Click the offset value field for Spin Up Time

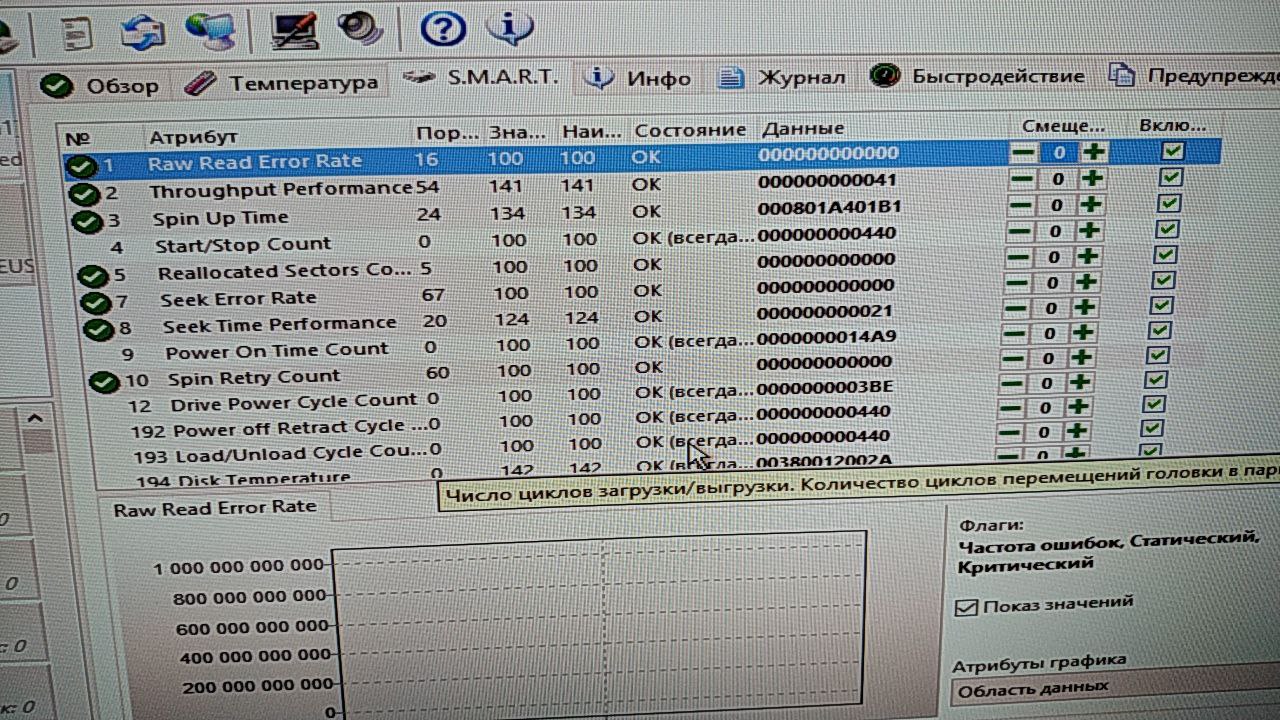pos(1056,205)
